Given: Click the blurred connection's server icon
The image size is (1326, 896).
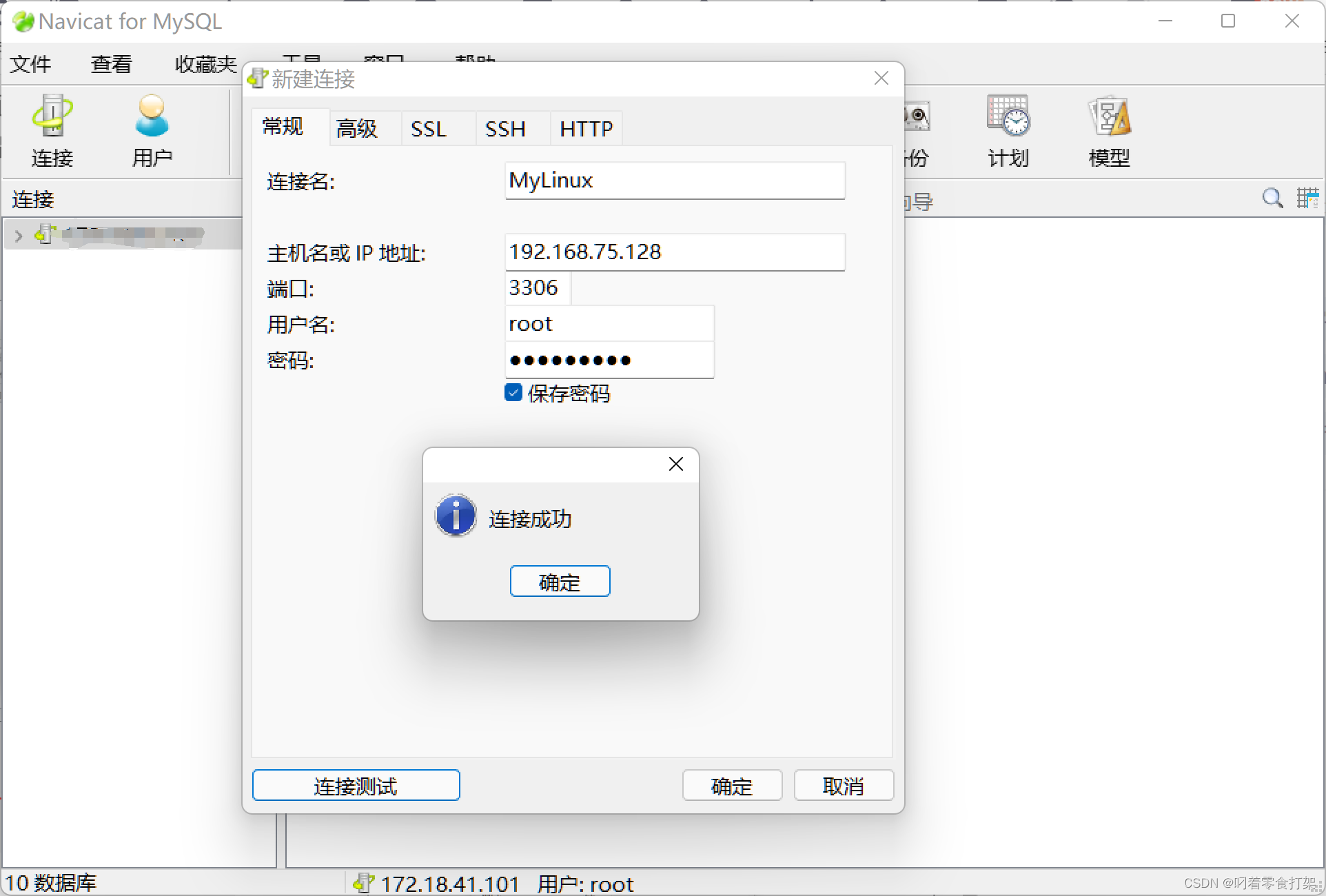Looking at the screenshot, I should click(x=45, y=234).
